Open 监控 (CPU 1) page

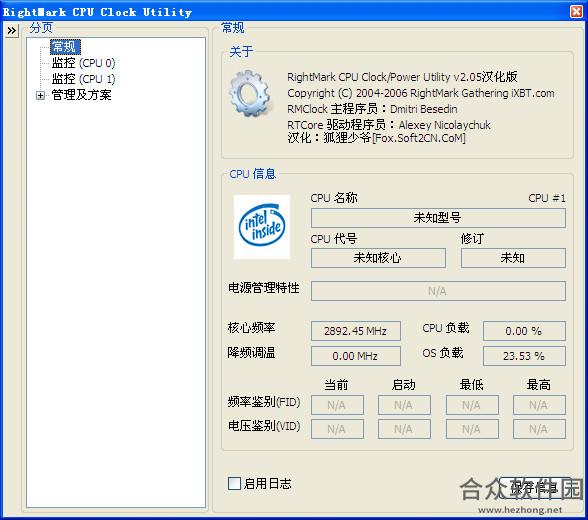coord(83,79)
